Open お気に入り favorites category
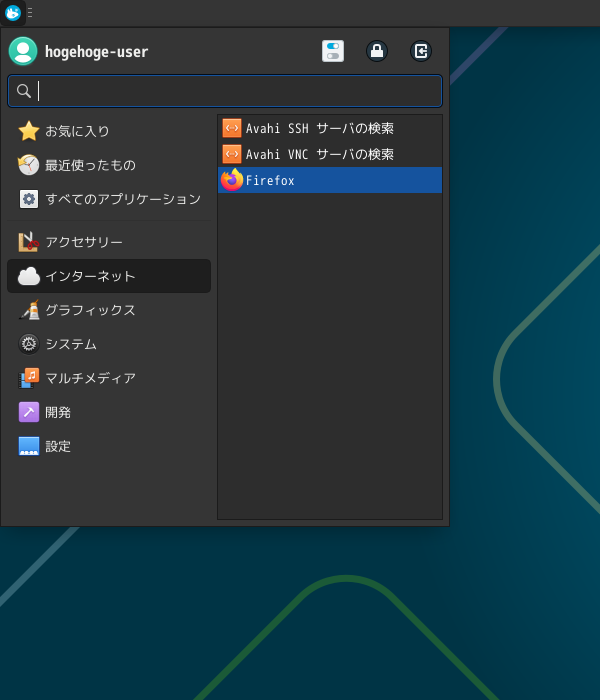600x700 pixels. click(x=77, y=131)
